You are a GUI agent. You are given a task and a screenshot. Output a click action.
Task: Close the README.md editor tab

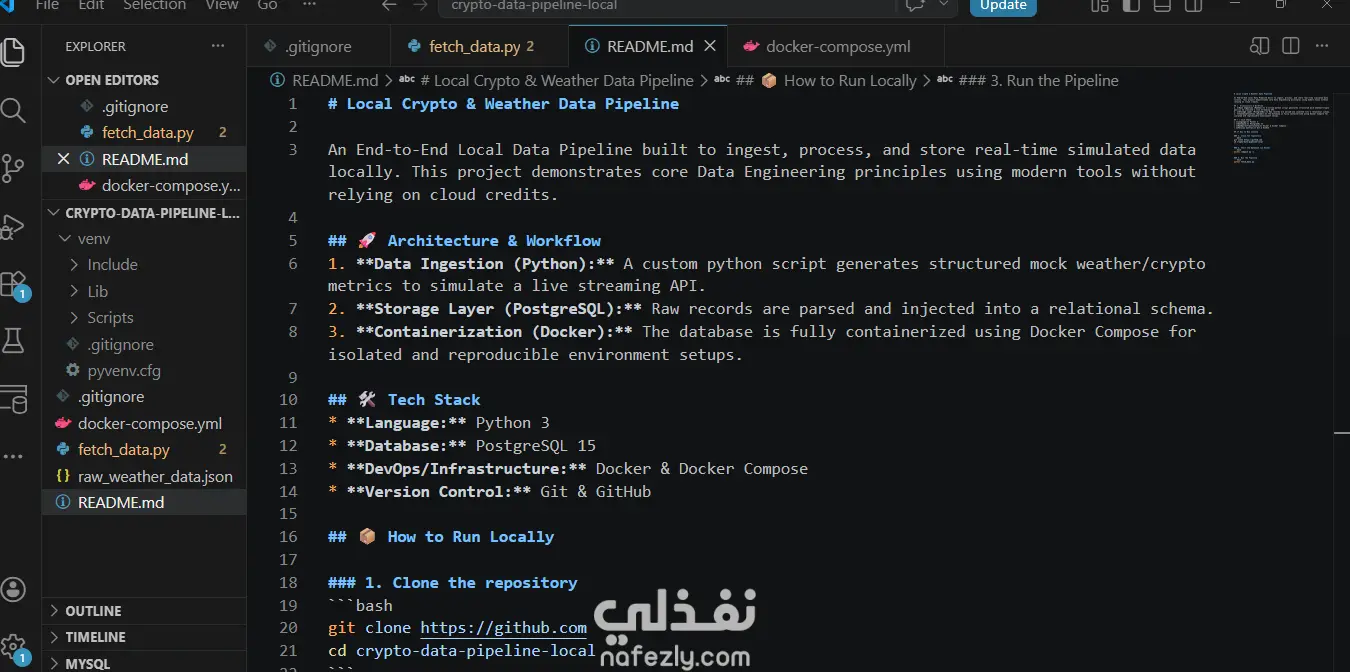point(710,46)
